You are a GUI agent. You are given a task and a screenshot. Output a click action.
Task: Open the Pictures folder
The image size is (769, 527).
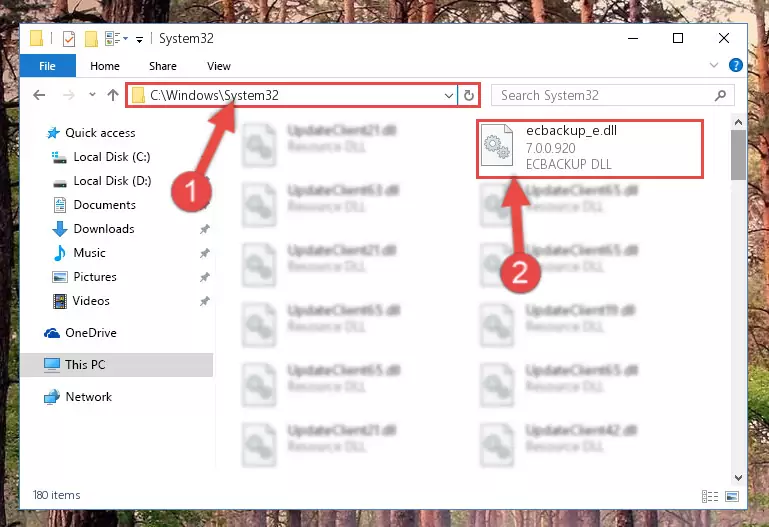(84, 277)
